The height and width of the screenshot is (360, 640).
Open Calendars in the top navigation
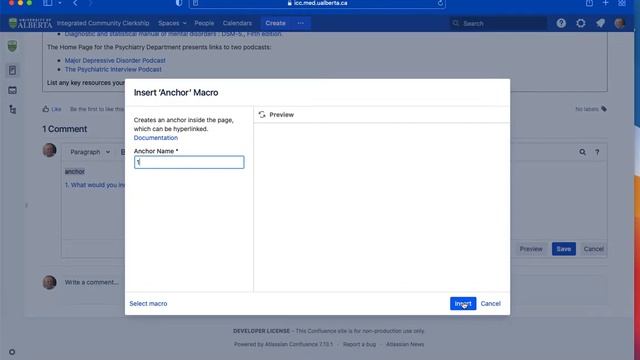[237, 23]
